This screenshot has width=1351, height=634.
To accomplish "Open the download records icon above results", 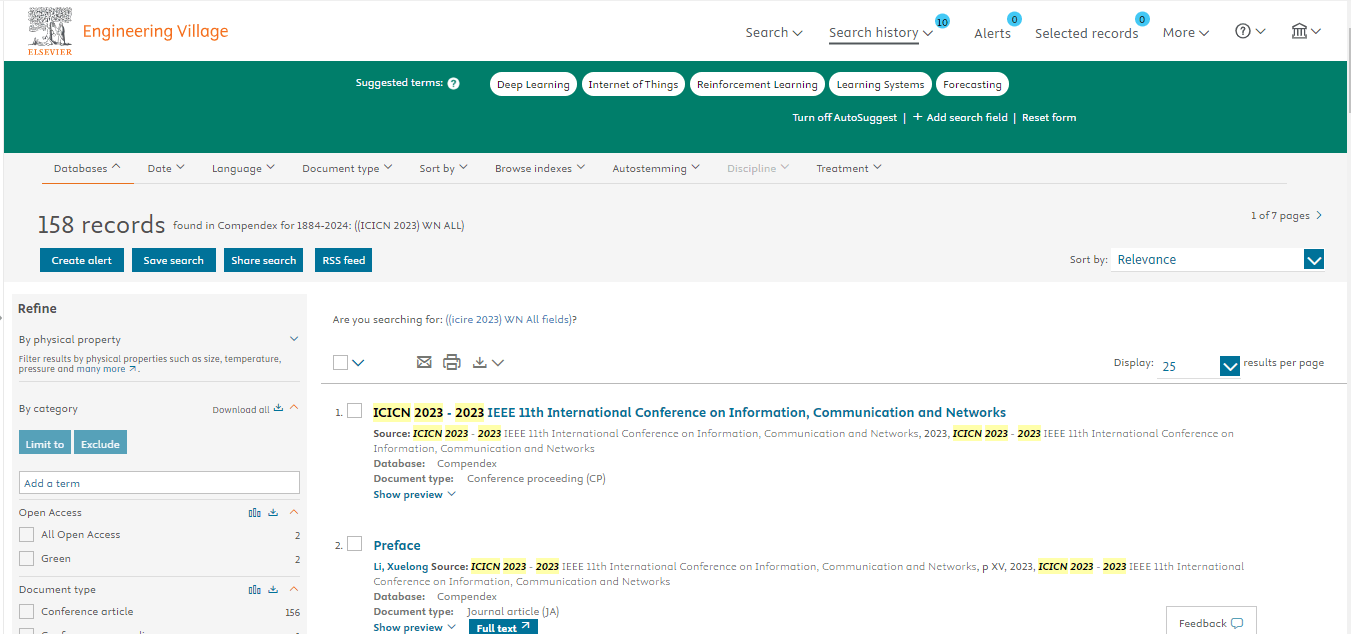I will pyautogui.click(x=480, y=362).
